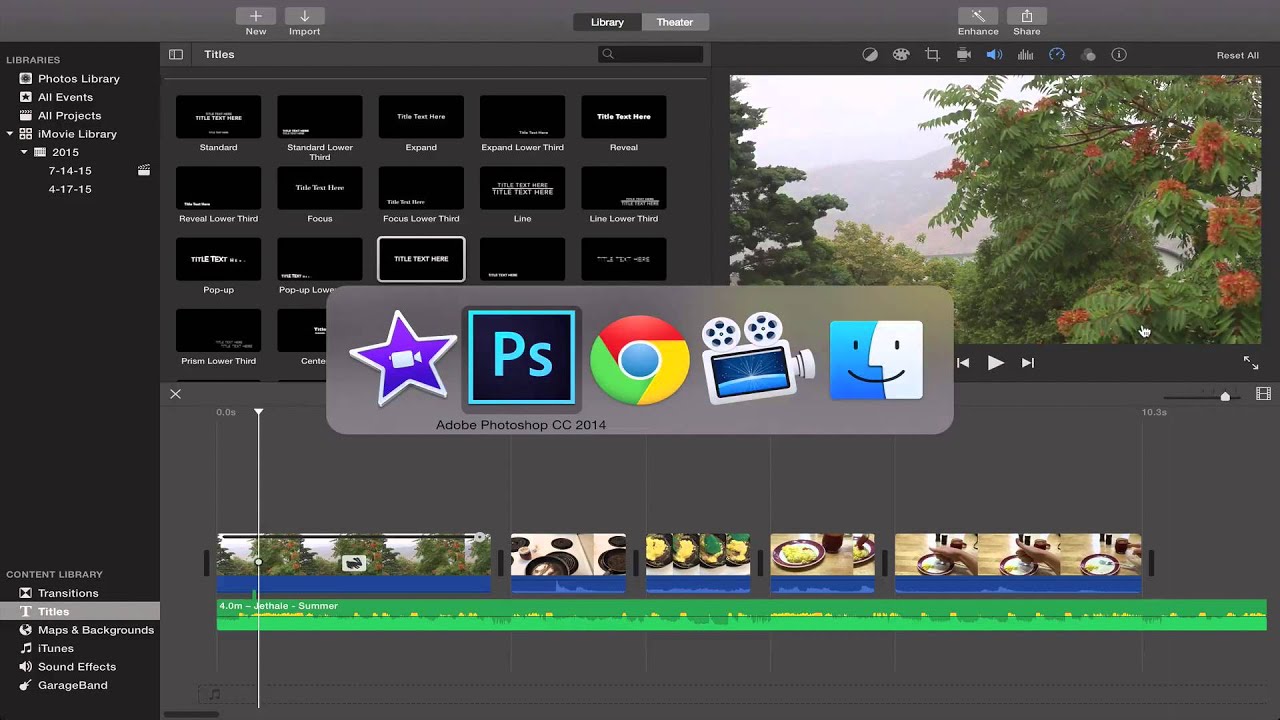Select the green Jethale - Summer audio track
The width and height of the screenshot is (1280, 720).
click(742, 615)
